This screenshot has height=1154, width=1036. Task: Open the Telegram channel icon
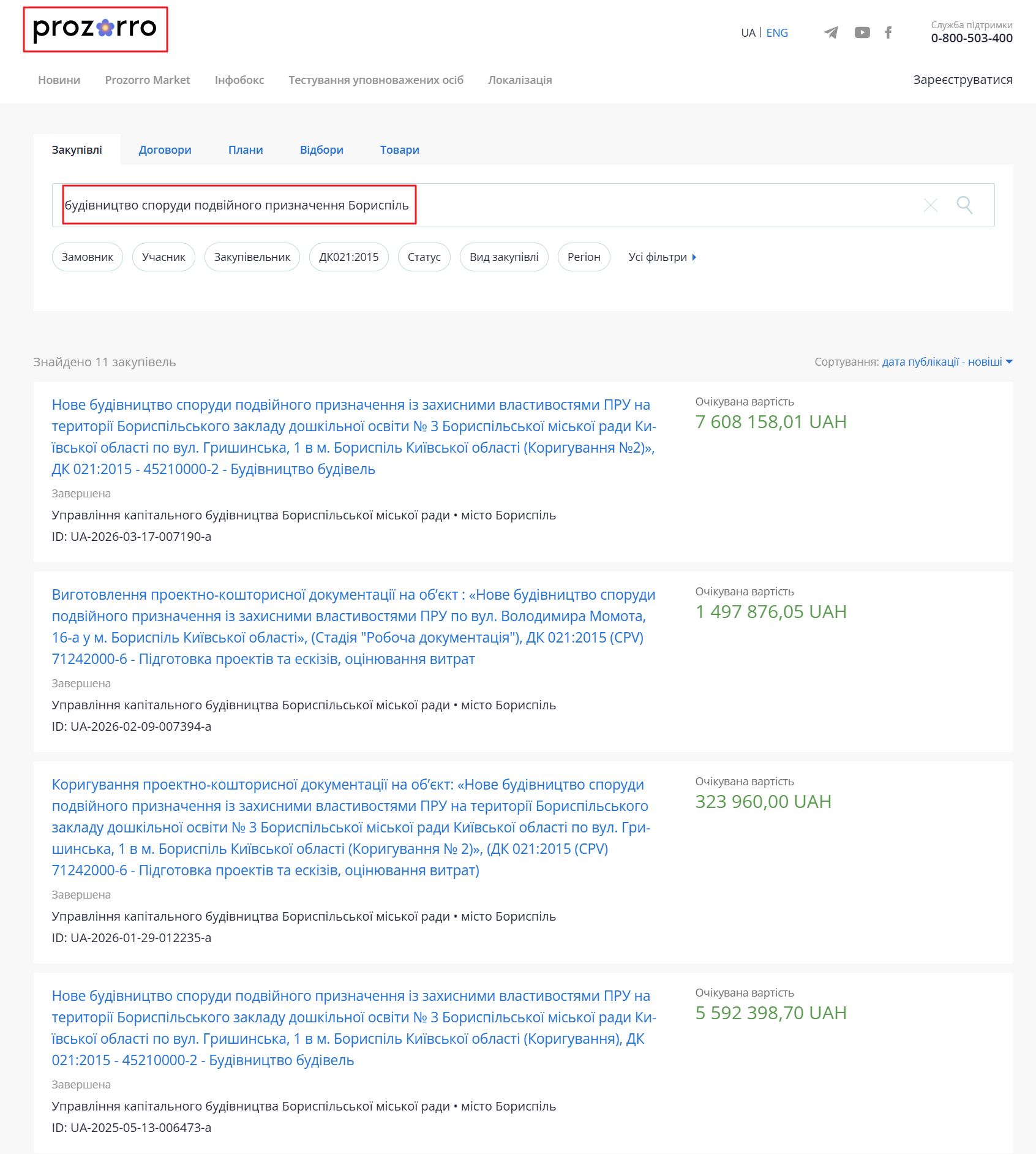pos(831,32)
